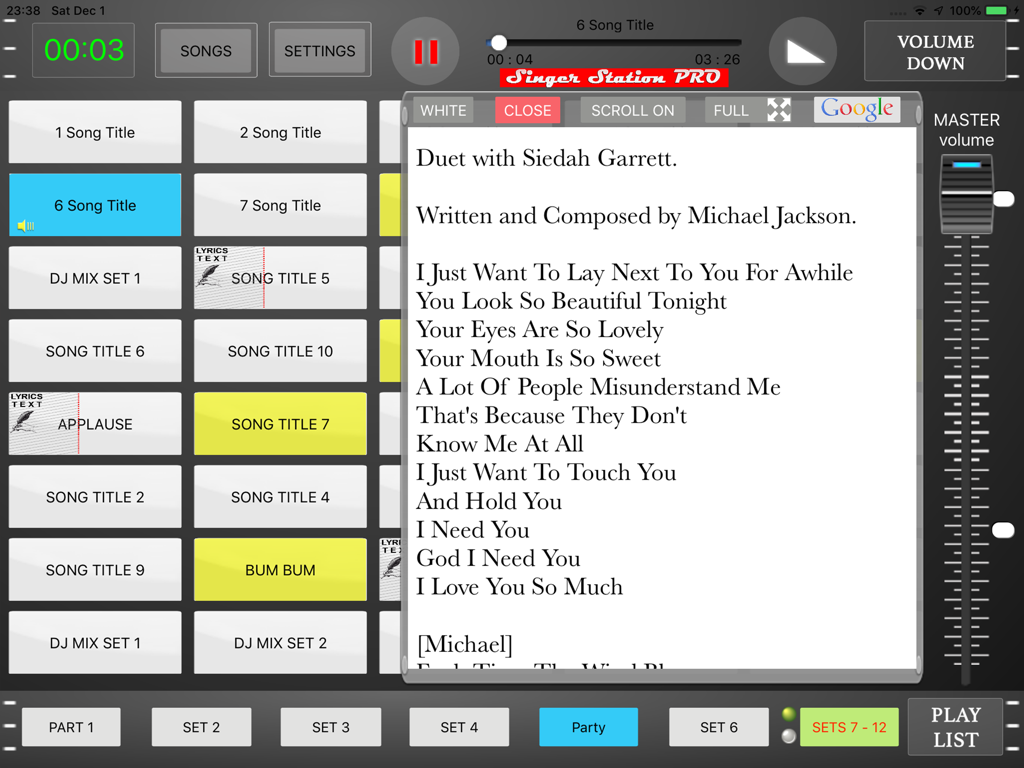This screenshot has width=1024, height=768.
Task: Tap the play triangle icon
Action: click(x=803, y=50)
